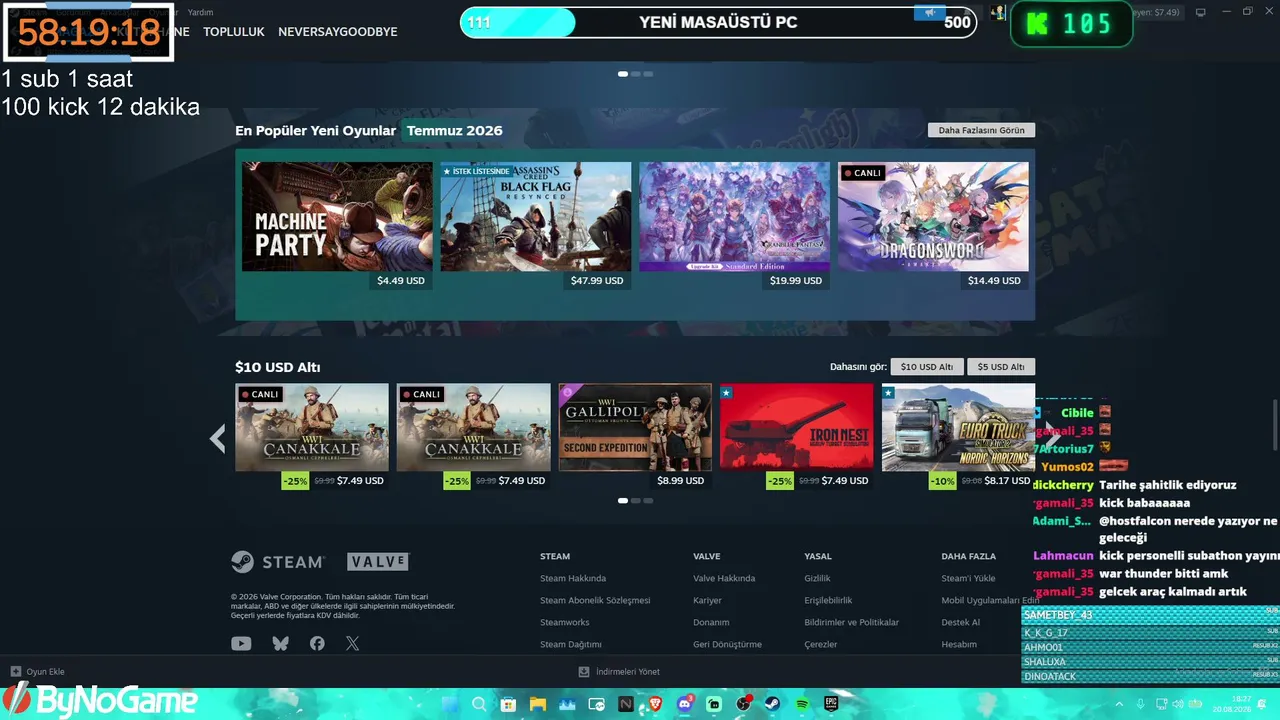Image resolution: width=1280 pixels, height=720 pixels.
Task: Click the Valve logo in the footer
Action: click(x=378, y=562)
